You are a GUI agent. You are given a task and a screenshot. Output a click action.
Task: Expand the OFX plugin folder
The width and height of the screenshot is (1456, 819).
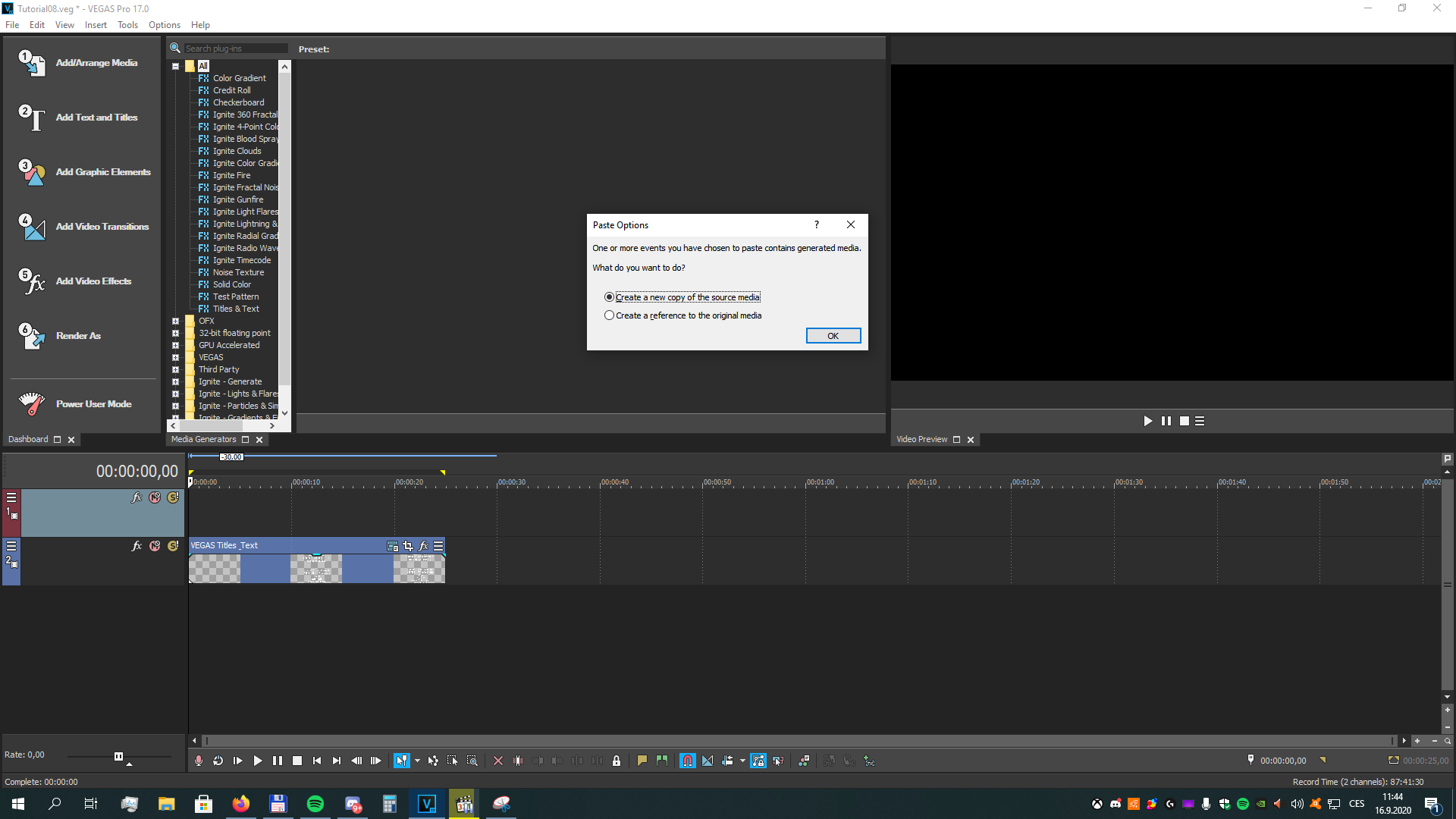[x=176, y=321]
